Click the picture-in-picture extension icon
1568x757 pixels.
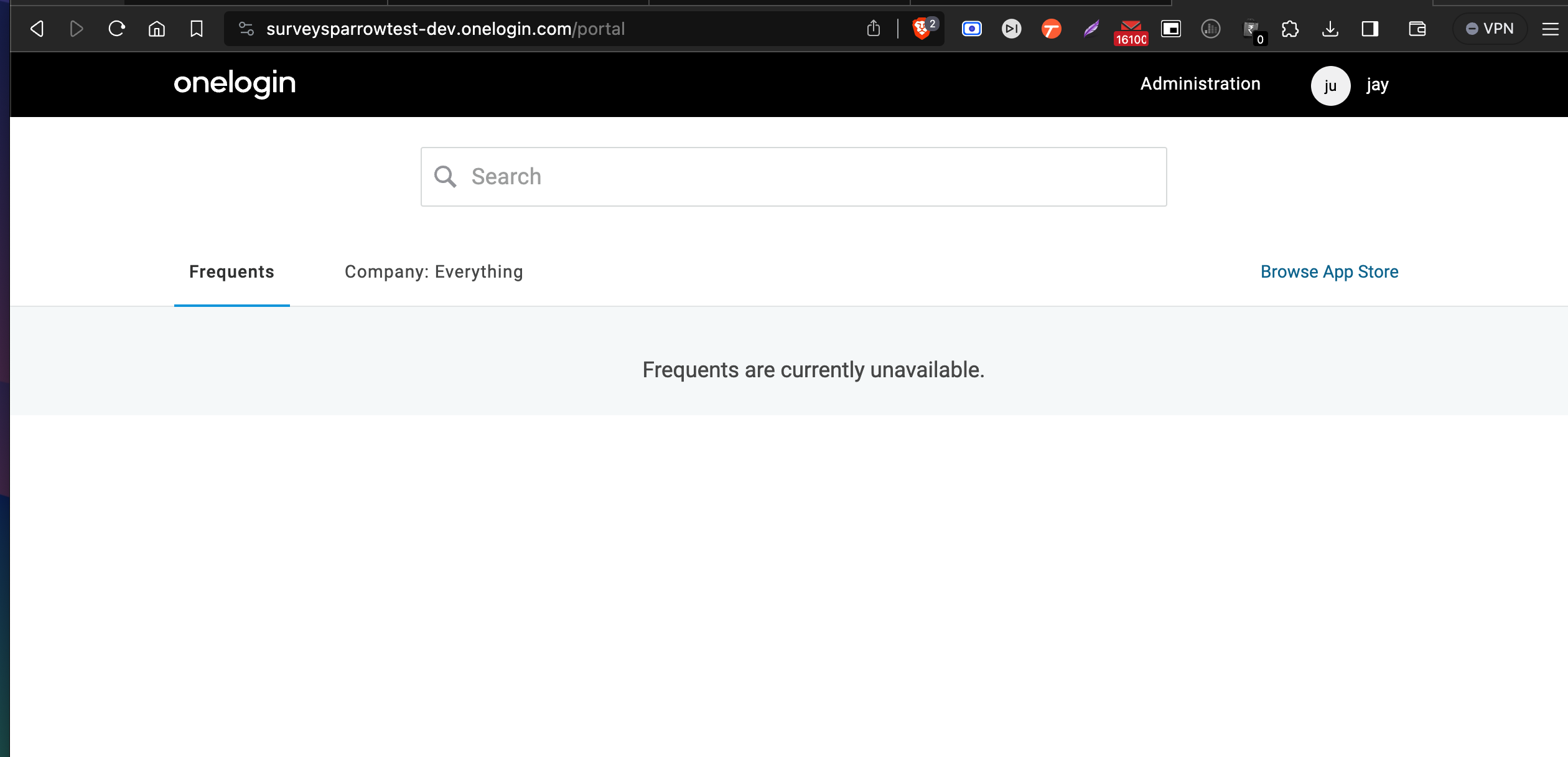[1170, 29]
